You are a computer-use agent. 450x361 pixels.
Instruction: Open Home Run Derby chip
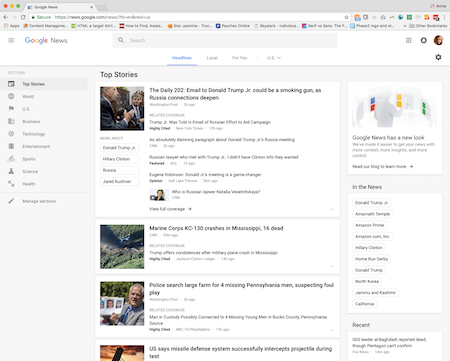click(x=371, y=259)
